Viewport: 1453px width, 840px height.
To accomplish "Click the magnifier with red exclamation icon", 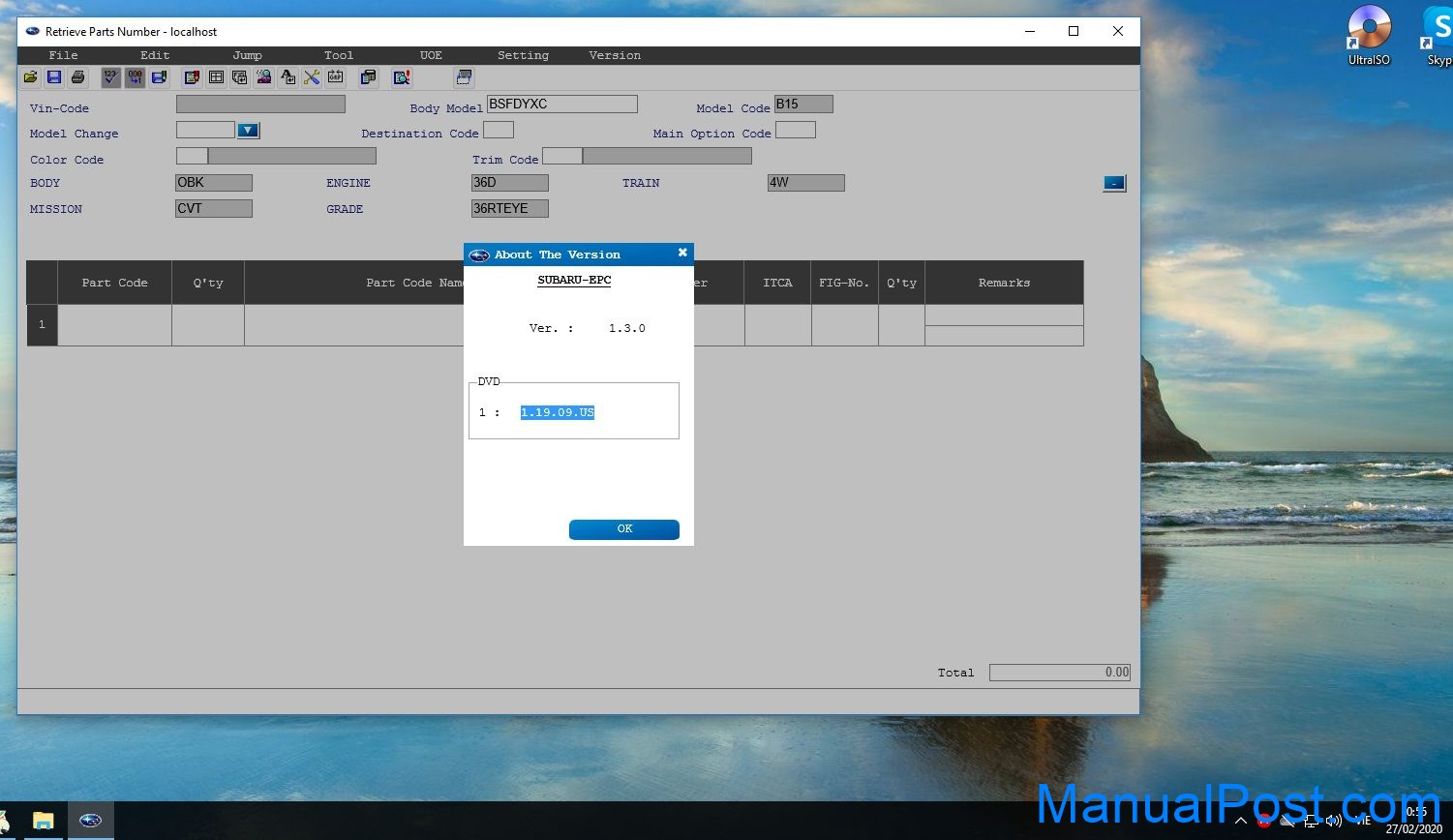I will point(402,77).
